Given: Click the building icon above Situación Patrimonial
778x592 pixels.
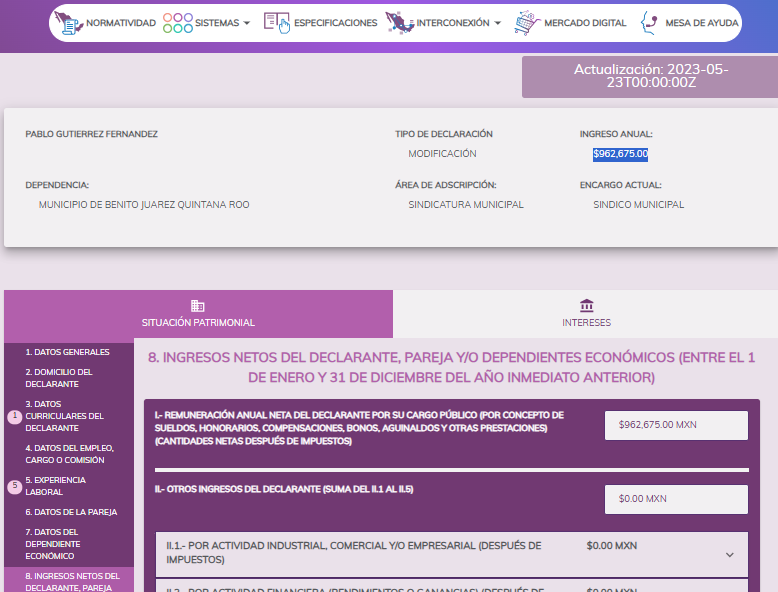Looking at the screenshot, I should tap(198, 306).
